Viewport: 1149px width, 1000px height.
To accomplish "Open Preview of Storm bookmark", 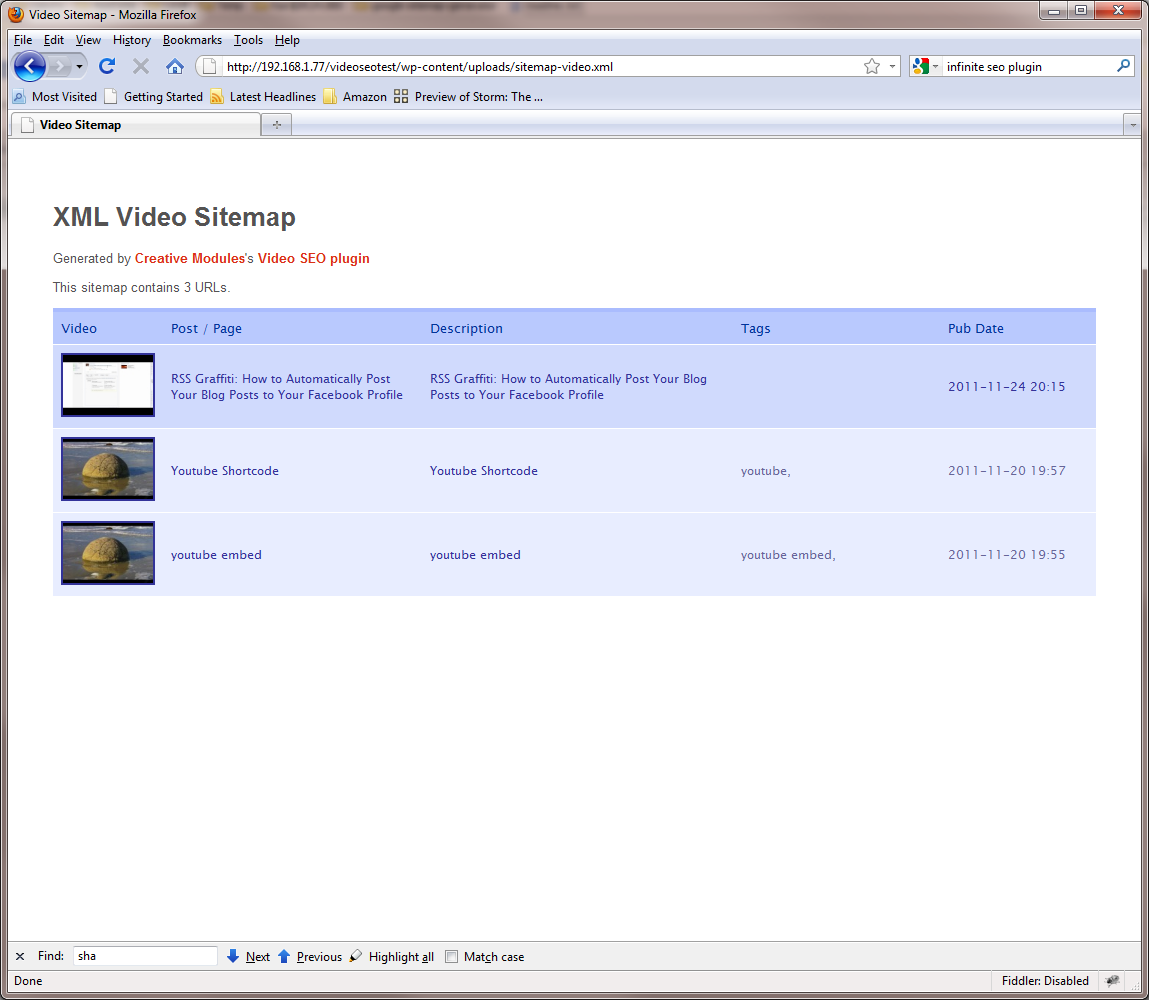I will coord(468,97).
